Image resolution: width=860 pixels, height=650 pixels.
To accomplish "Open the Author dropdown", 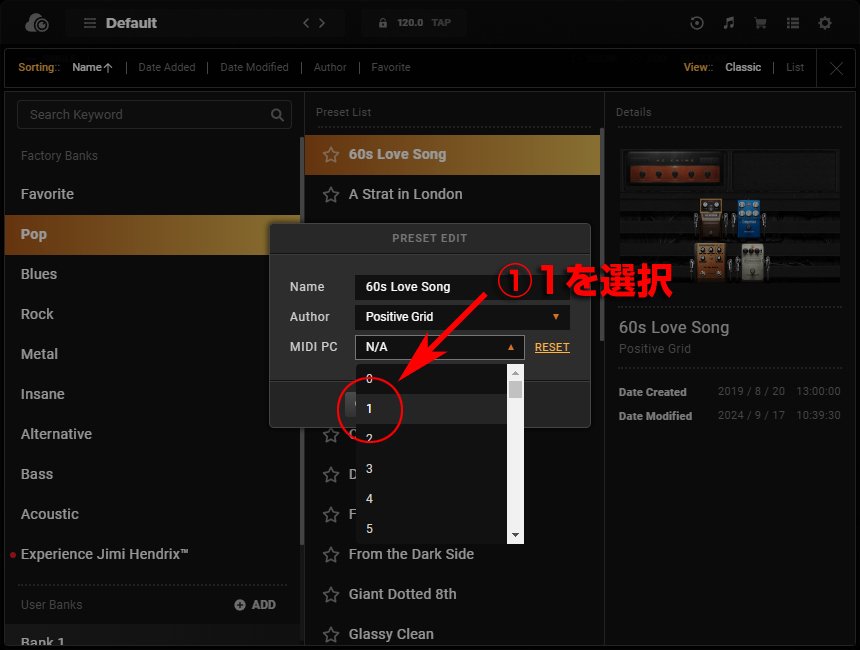I will (x=462, y=317).
